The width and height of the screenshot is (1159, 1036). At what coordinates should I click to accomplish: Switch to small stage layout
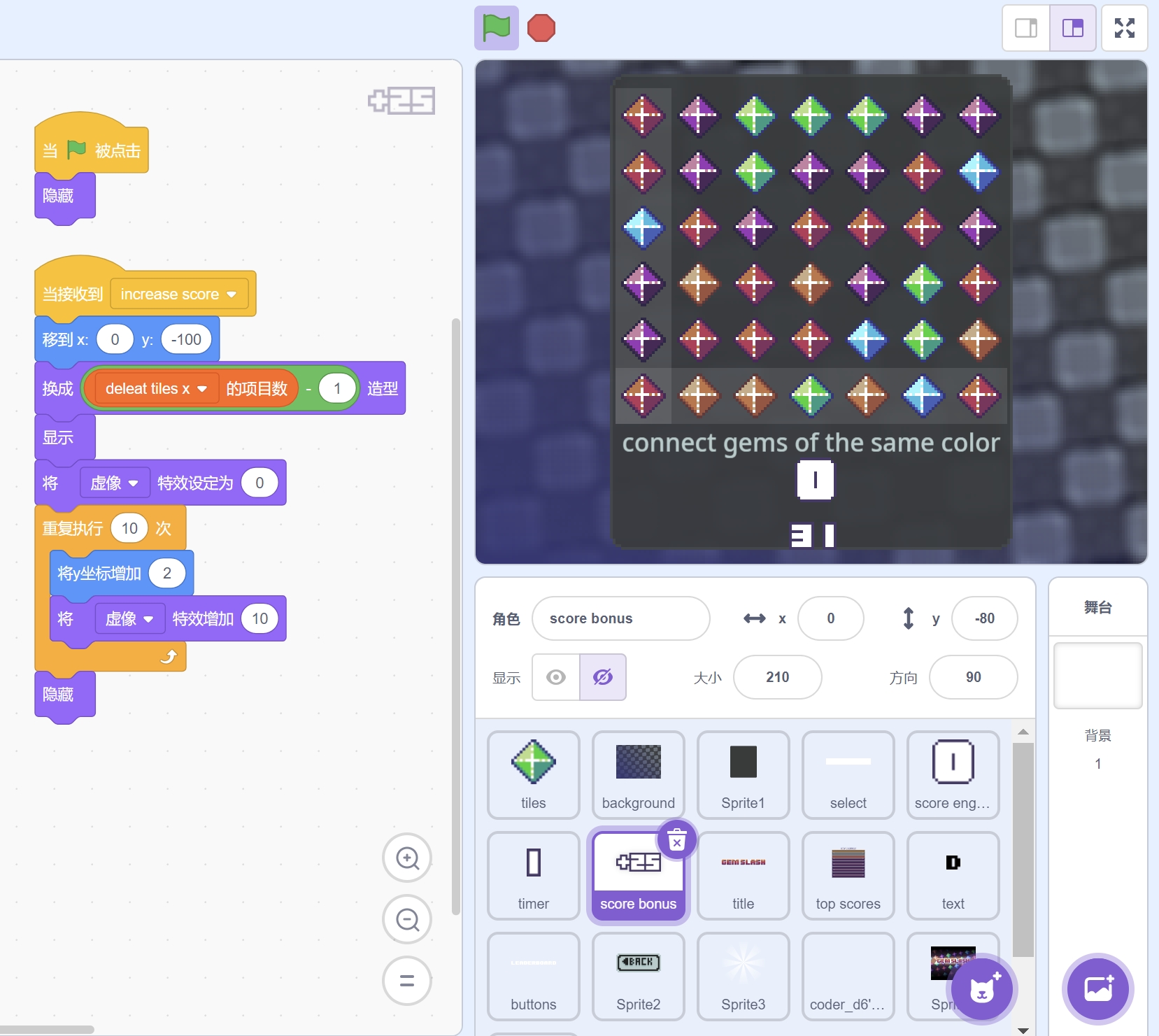click(1026, 29)
